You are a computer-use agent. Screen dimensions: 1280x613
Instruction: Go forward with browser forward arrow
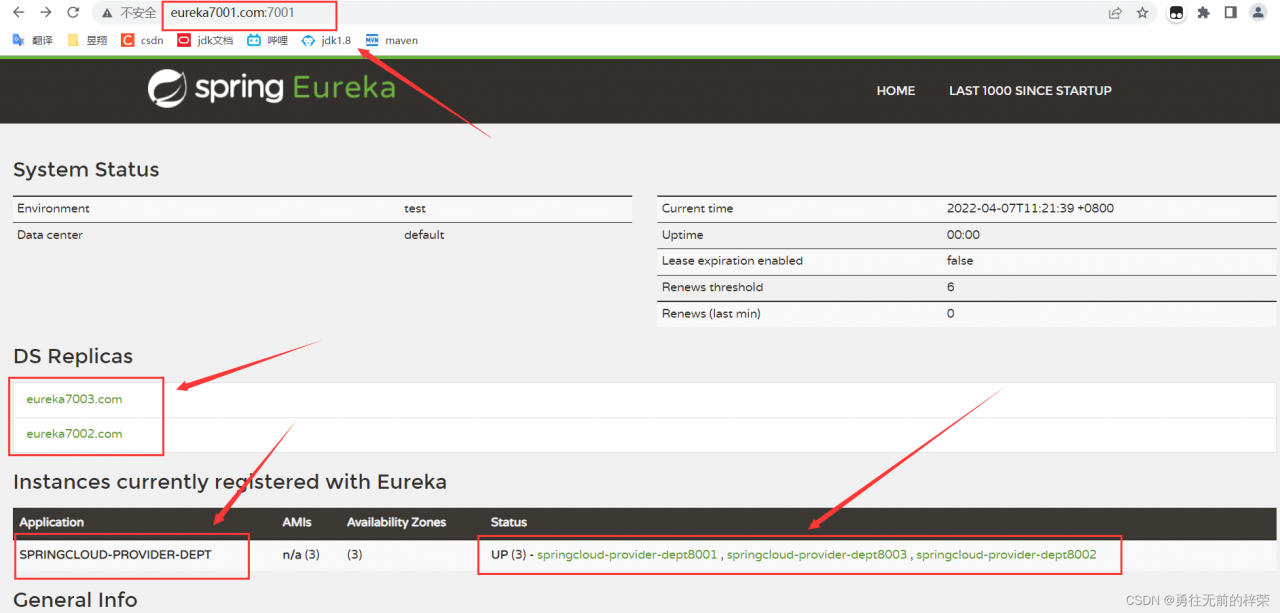click(x=45, y=13)
